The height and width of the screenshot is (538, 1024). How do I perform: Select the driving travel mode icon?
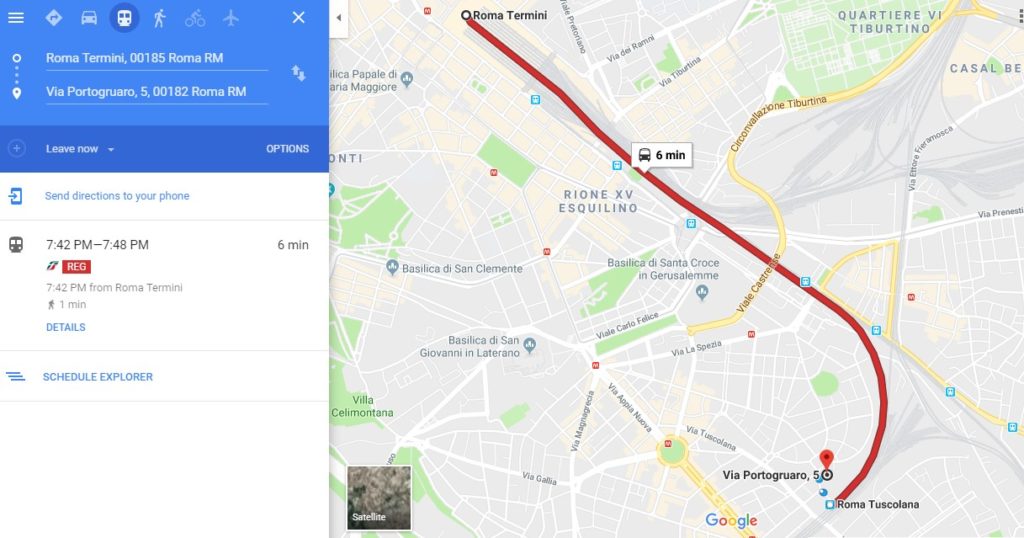[x=89, y=18]
